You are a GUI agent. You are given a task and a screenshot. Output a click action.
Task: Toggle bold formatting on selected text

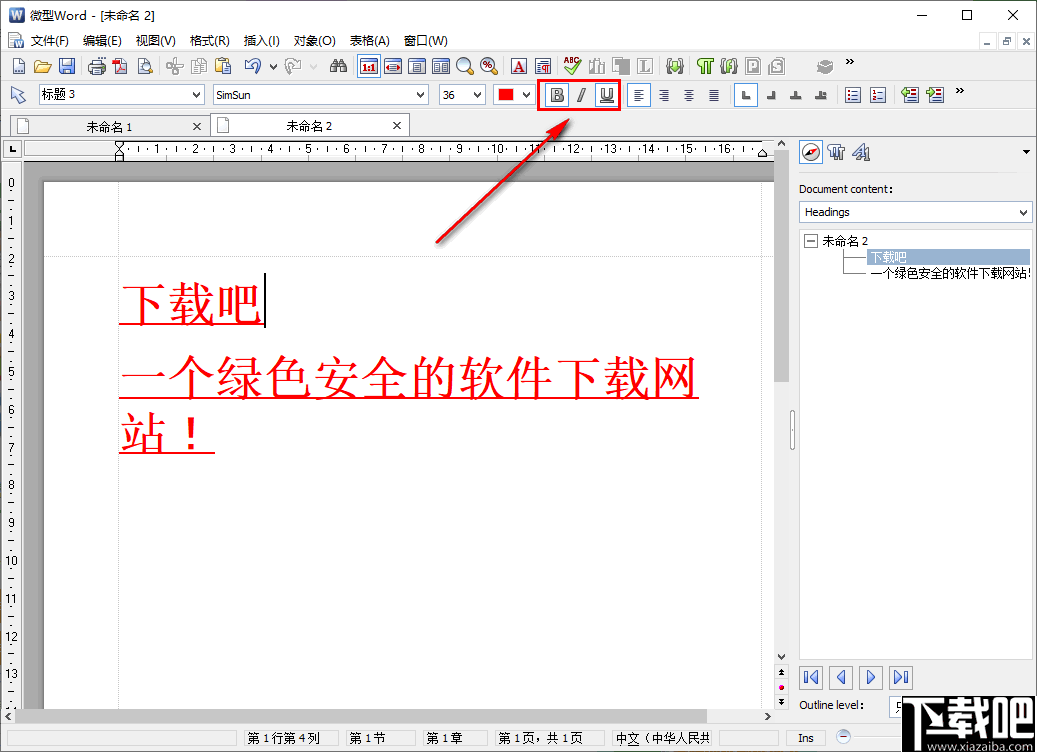556,95
